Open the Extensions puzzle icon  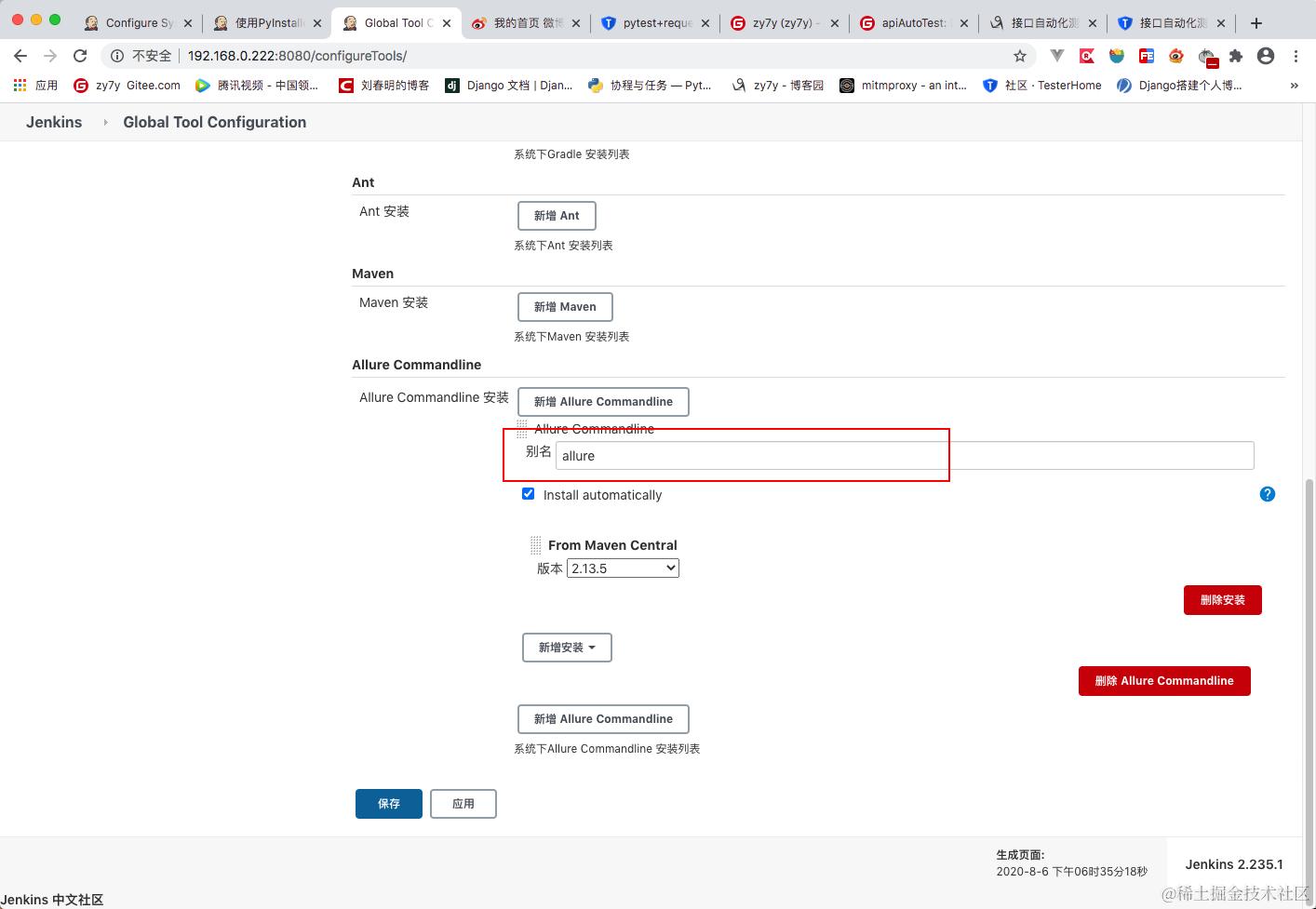tap(1236, 56)
